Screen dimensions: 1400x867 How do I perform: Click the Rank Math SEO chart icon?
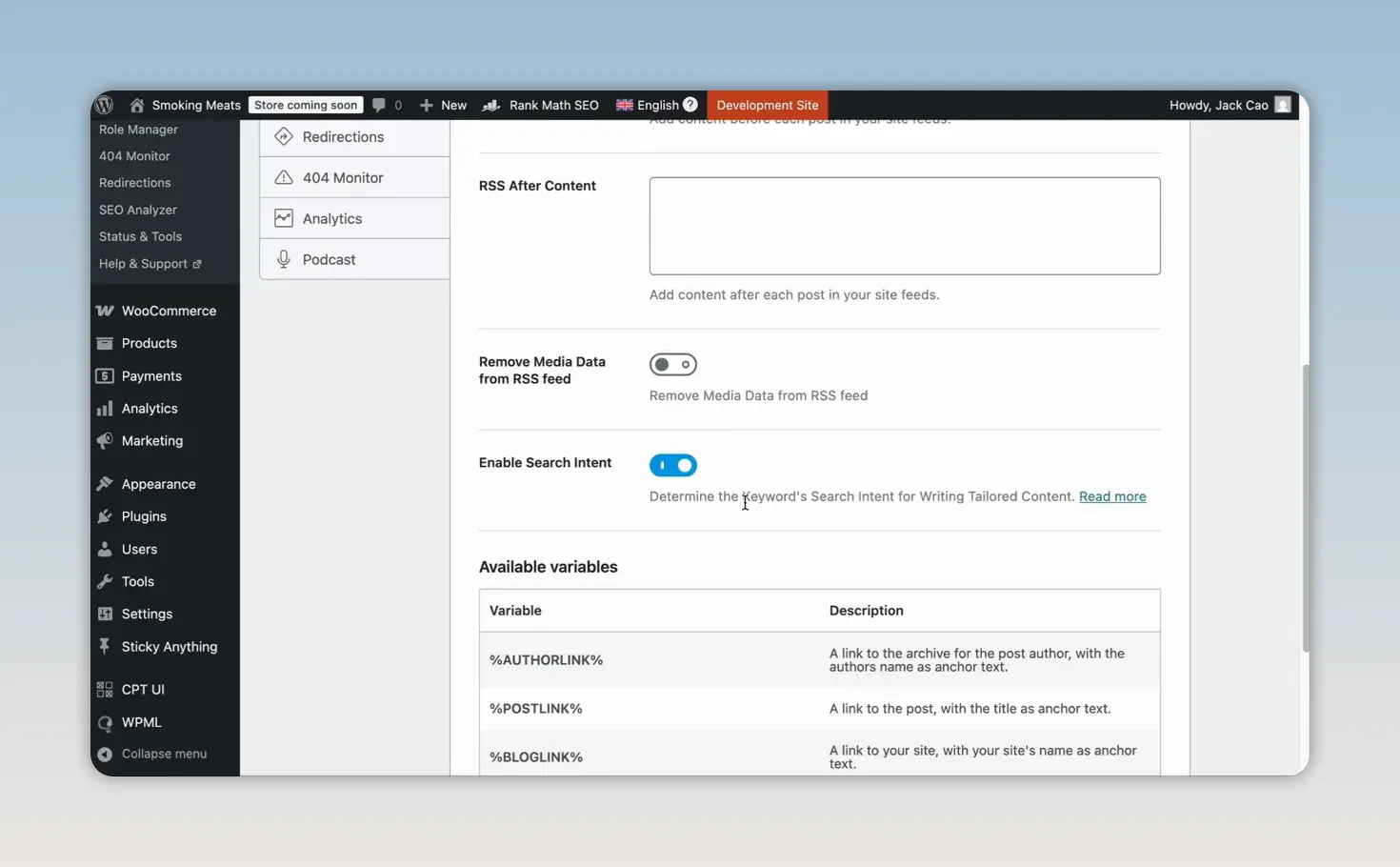pos(491,105)
